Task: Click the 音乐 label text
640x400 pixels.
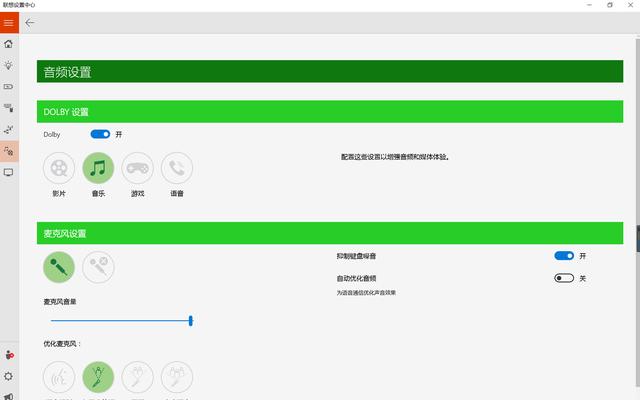Action: coord(98,193)
